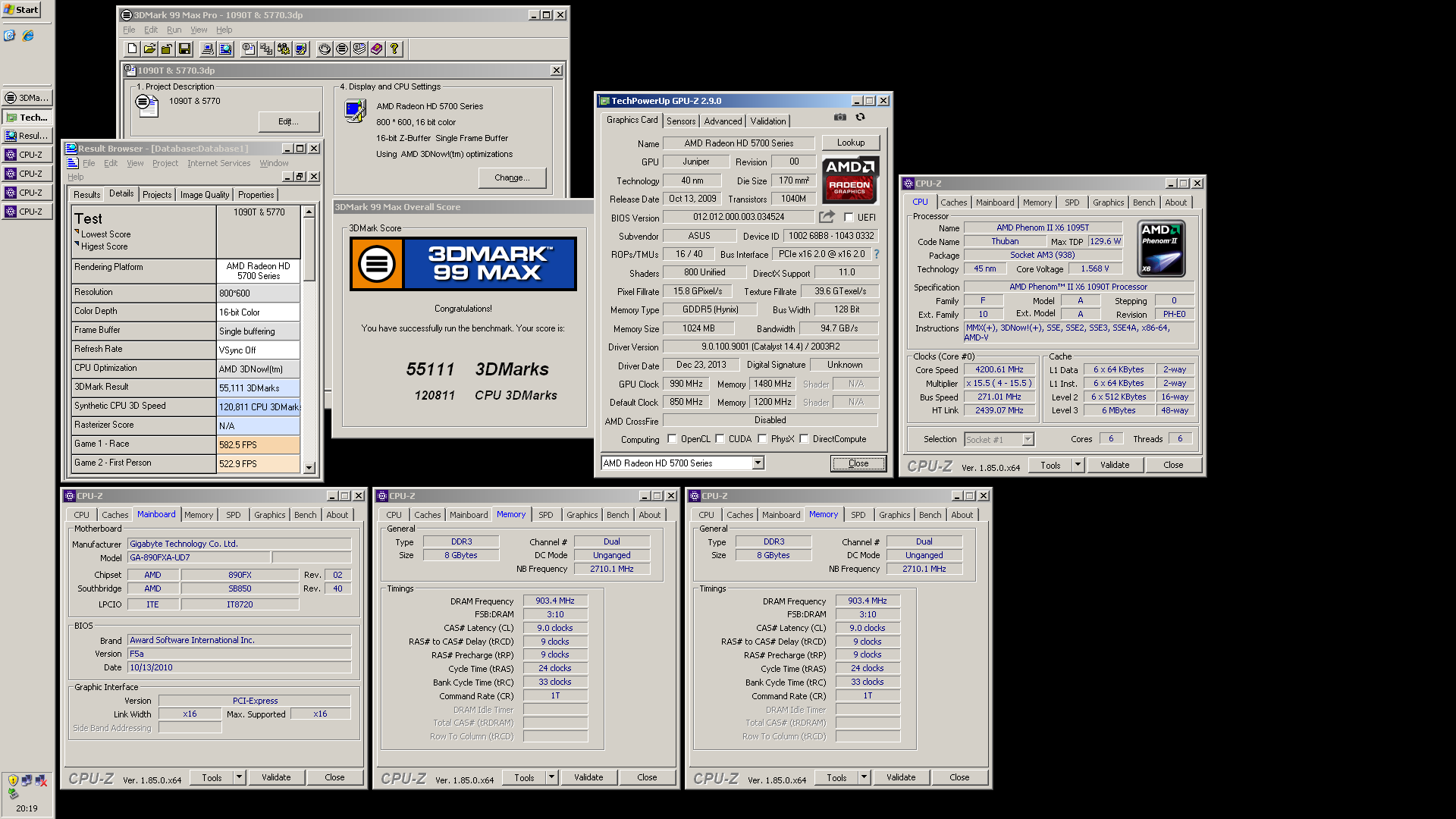Launch Internet Explorer from quick launch
This screenshot has height=819, width=1456.
click(x=28, y=36)
